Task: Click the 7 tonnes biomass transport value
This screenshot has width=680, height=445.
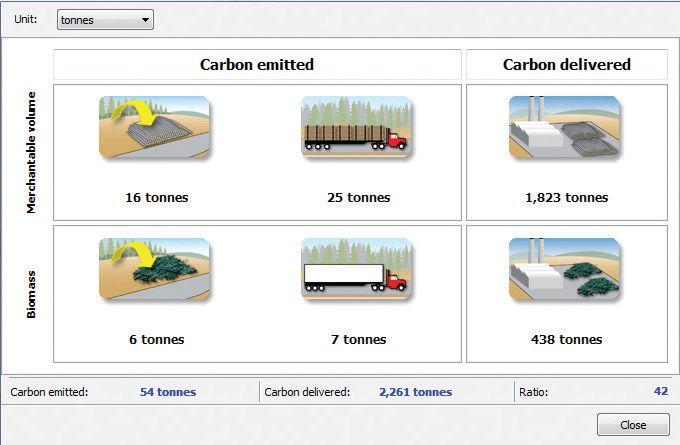Action: pos(358,339)
